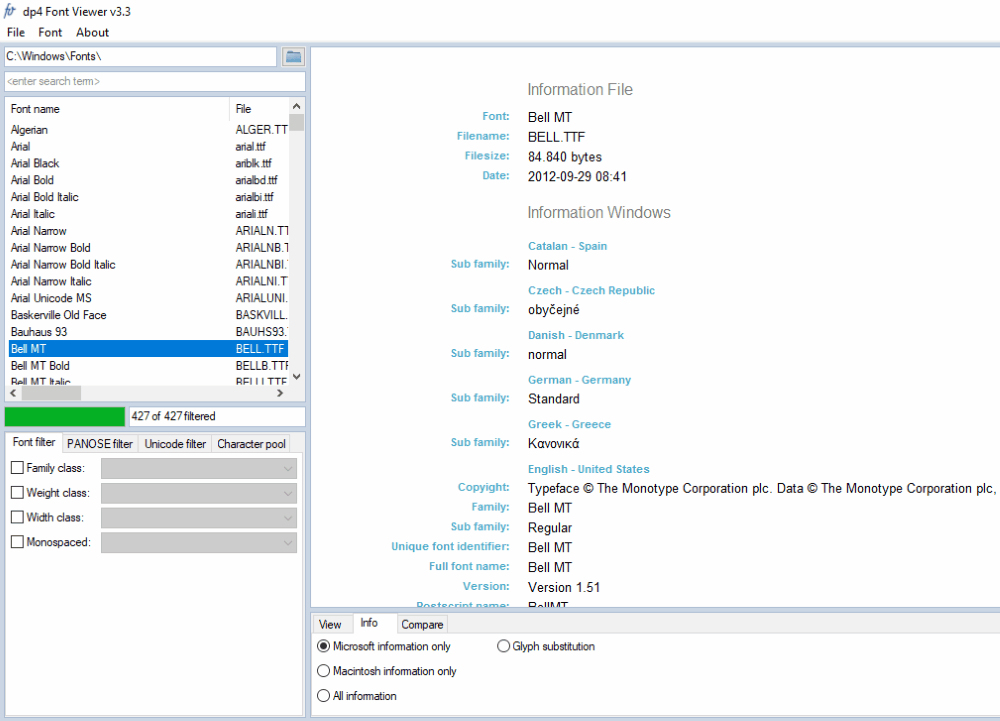The height and width of the screenshot is (721, 1000).
Task: Switch to the Unicode filter tab
Action: tap(175, 444)
